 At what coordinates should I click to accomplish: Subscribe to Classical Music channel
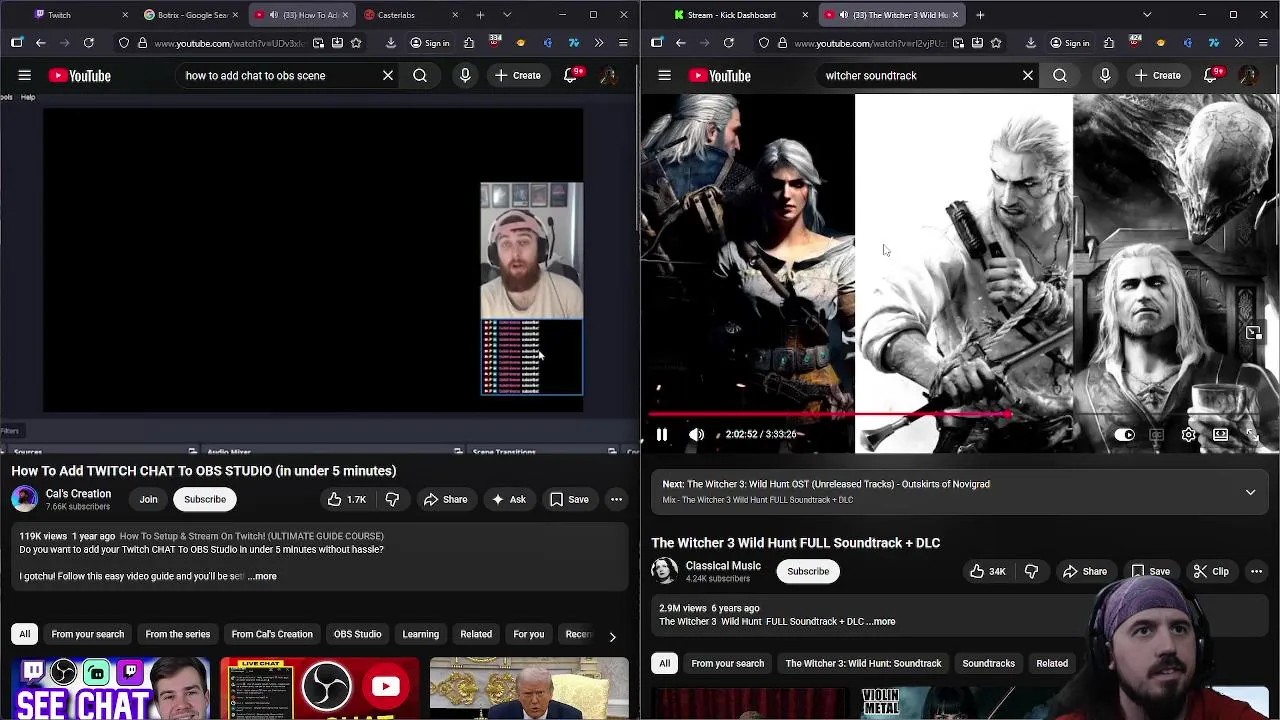808,571
